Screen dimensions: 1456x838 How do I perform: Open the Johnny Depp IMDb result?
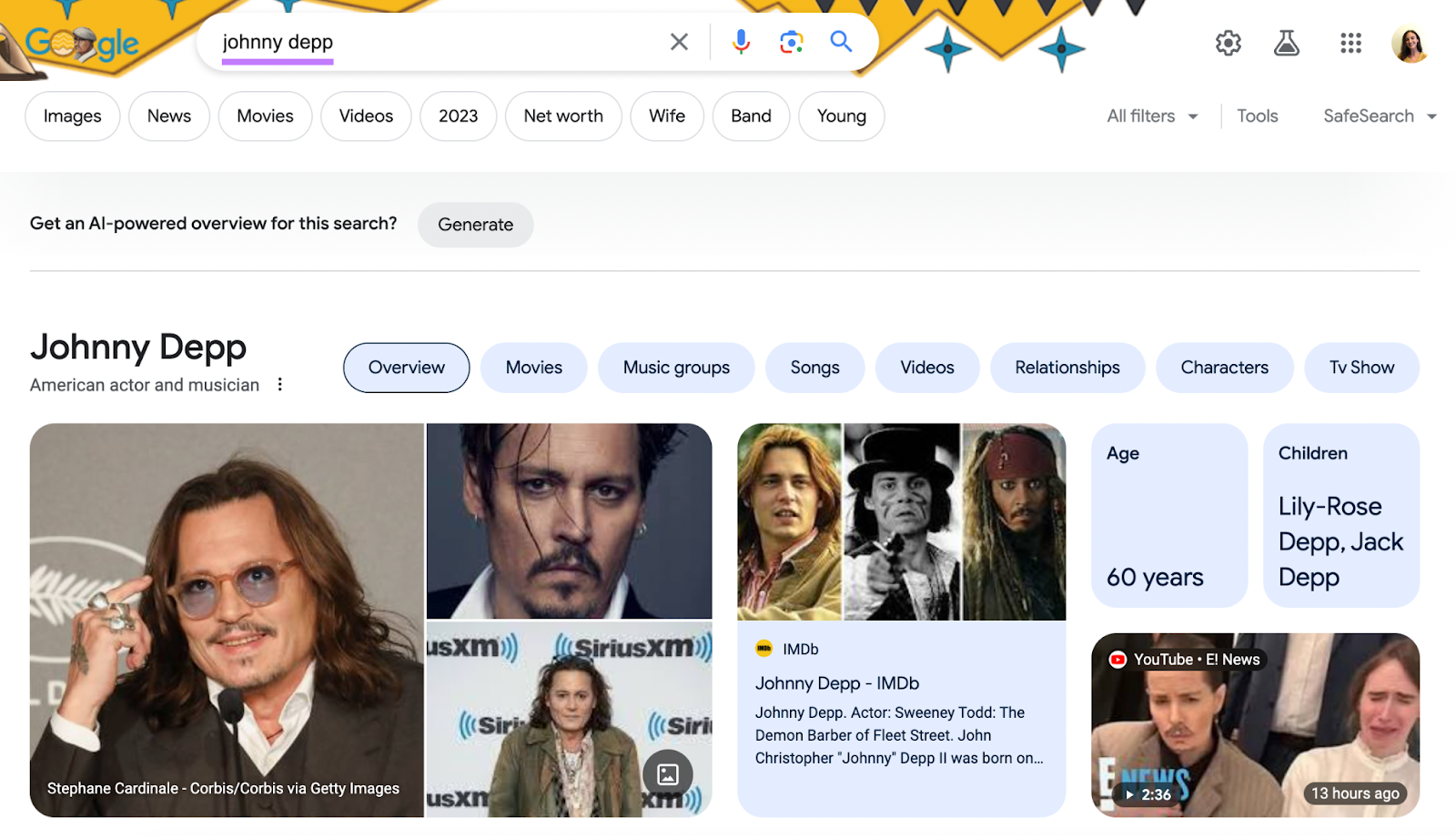[837, 682]
